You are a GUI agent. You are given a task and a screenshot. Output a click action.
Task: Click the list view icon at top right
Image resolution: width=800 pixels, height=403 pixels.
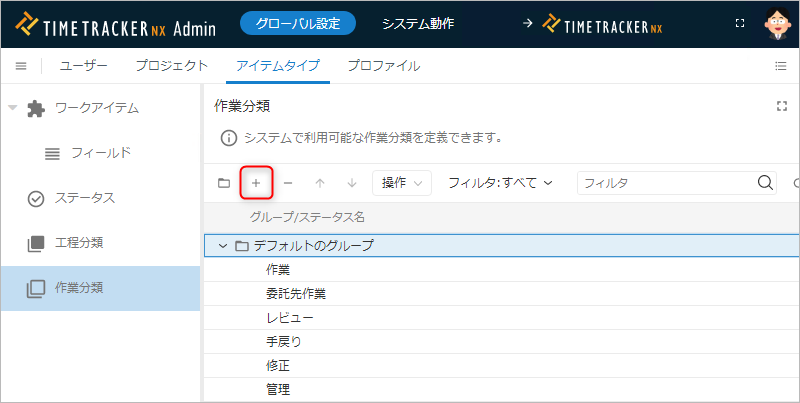coord(781,66)
